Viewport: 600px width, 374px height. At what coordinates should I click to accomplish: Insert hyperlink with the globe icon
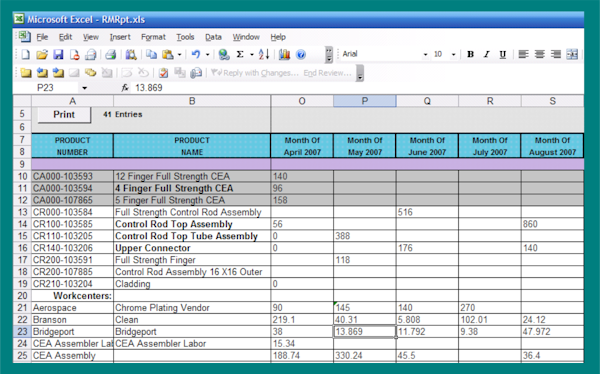click(224, 55)
